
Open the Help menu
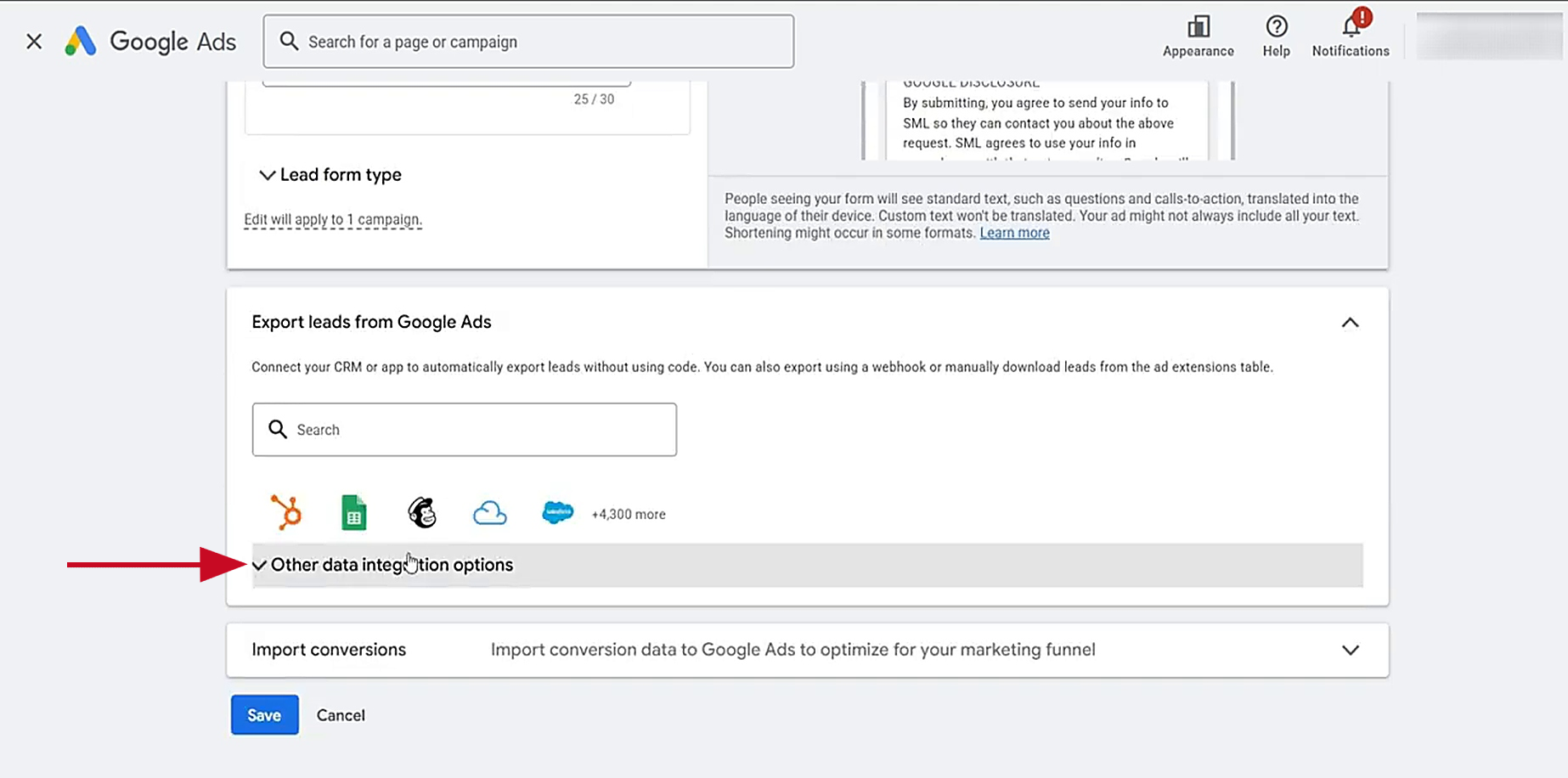pyautogui.click(x=1276, y=37)
